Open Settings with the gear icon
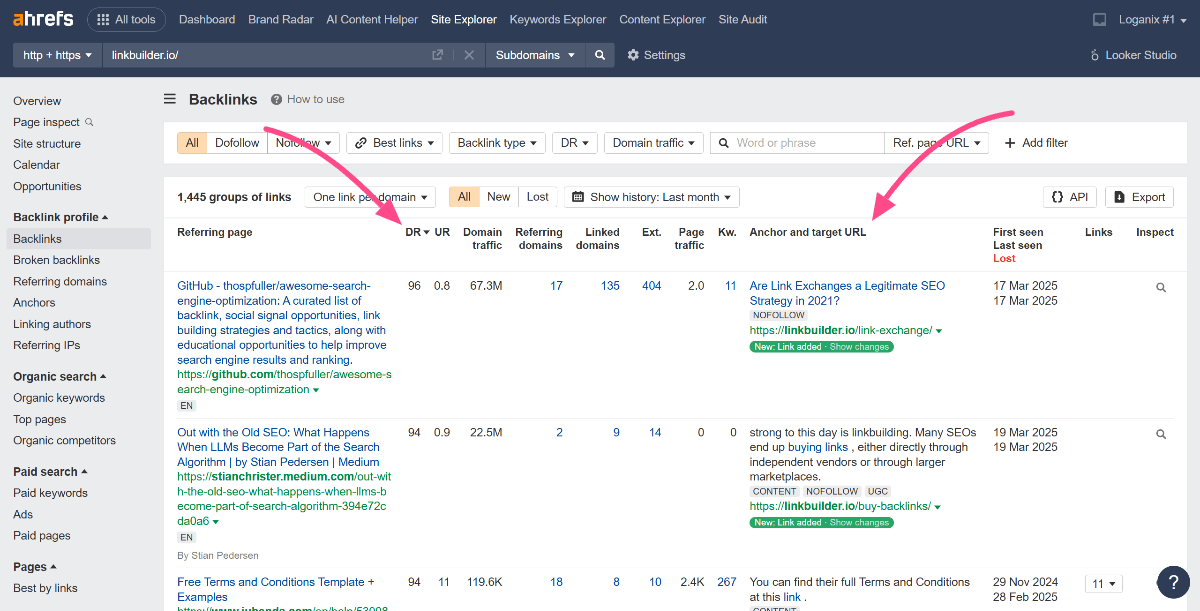Image resolution: width=1200 pixels, height=611 pixels. [656, 55]
